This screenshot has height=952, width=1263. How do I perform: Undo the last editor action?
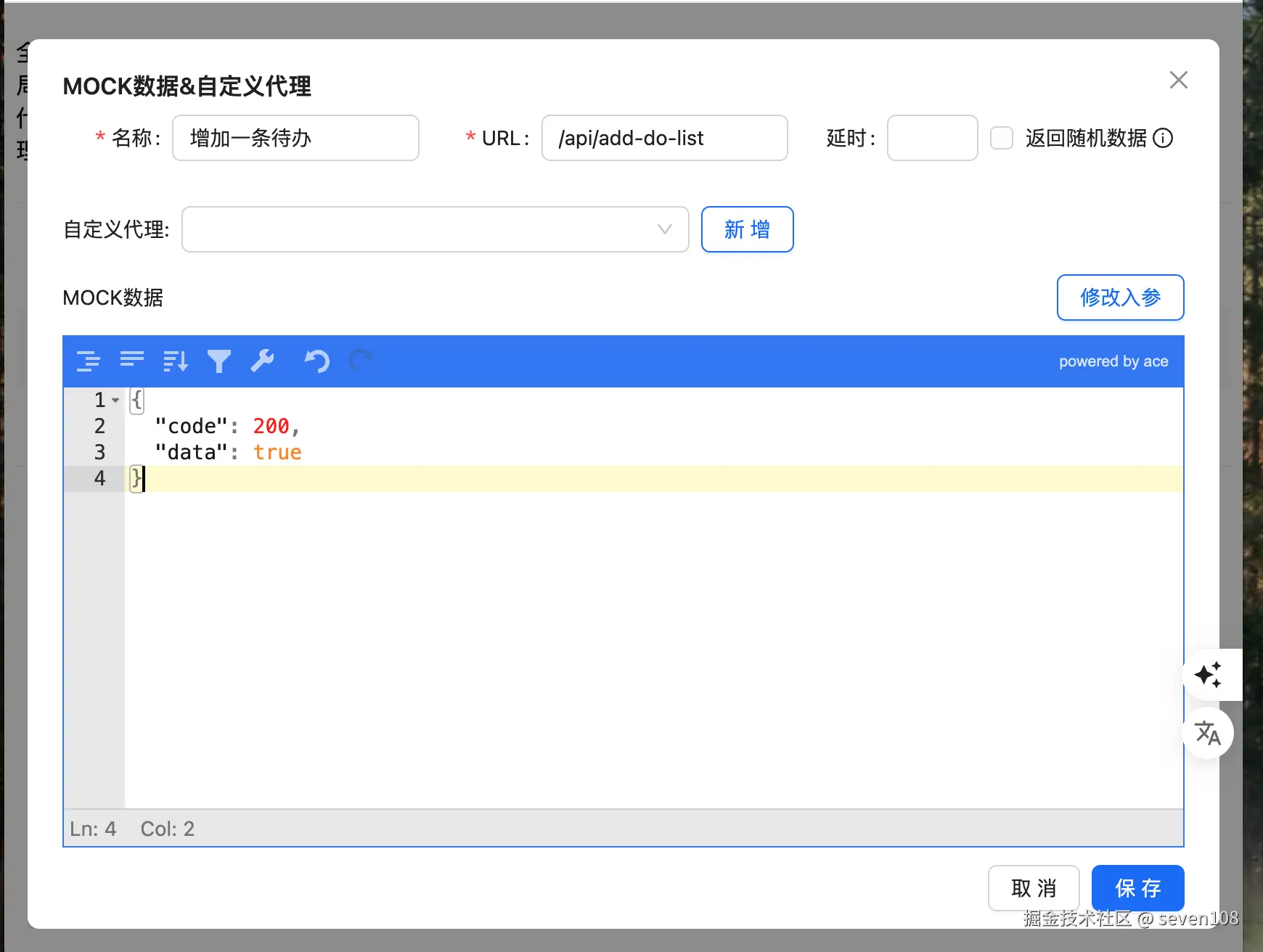[317, 361]
